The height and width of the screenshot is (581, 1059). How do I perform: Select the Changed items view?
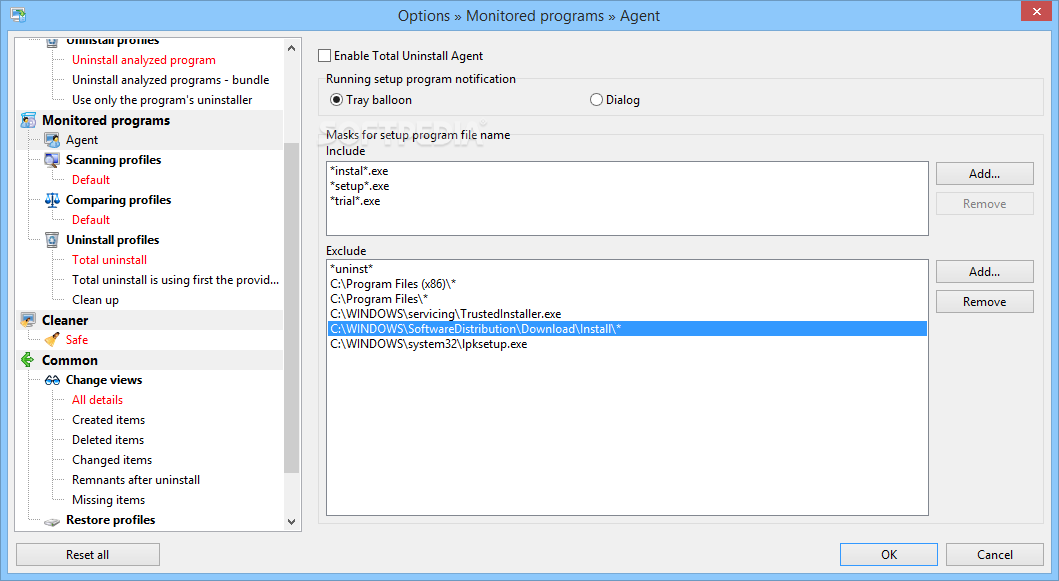112,460
